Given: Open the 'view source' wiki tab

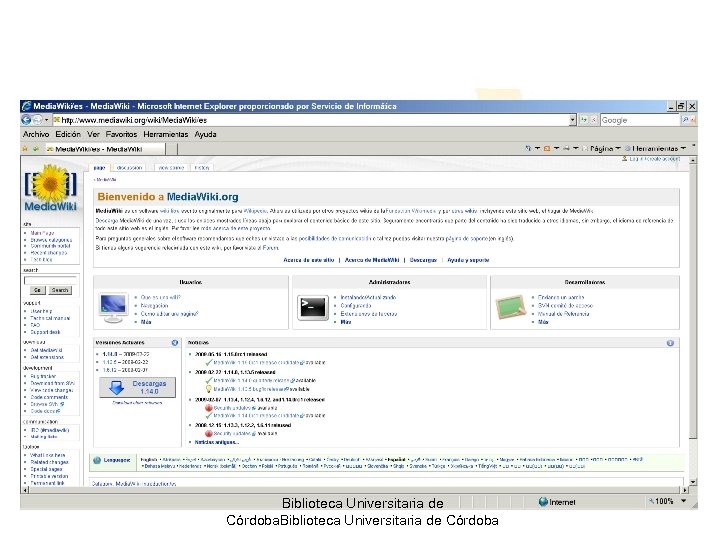Looking at the screenshot, I should click(171, 168).
